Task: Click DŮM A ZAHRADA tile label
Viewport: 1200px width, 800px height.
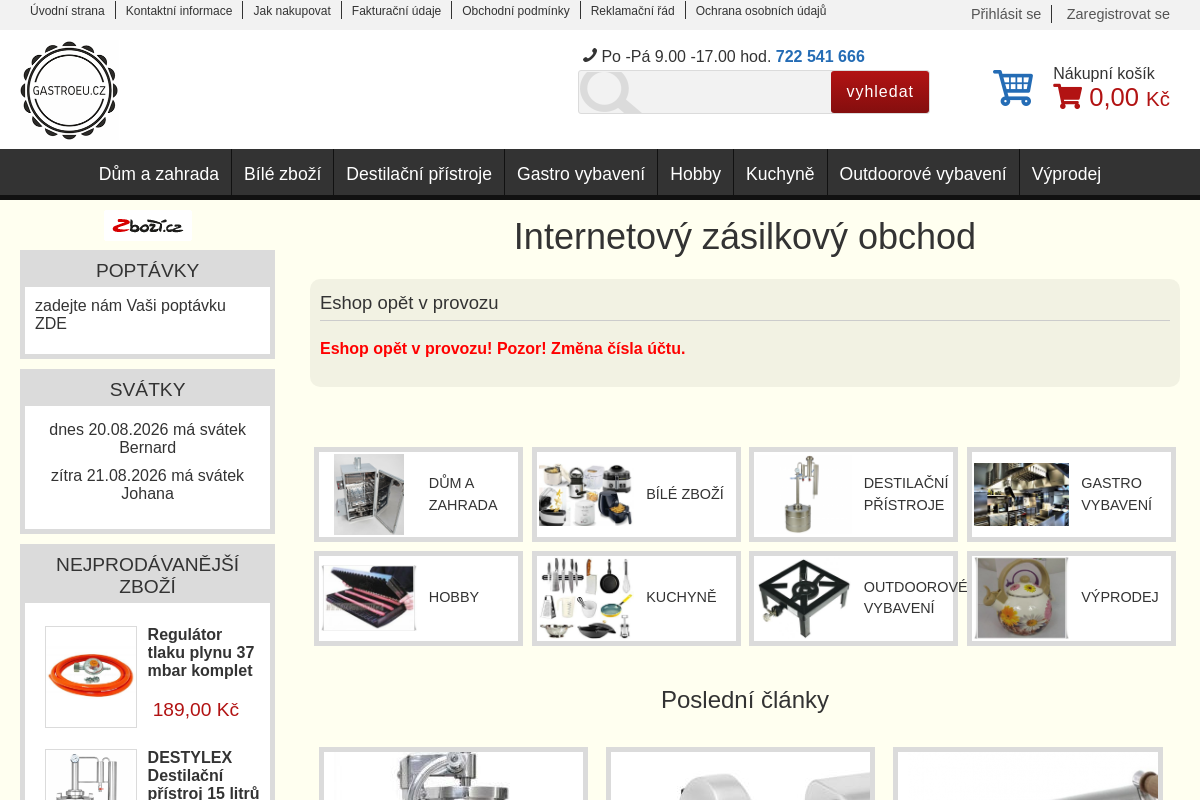Action: coord(463,494)
